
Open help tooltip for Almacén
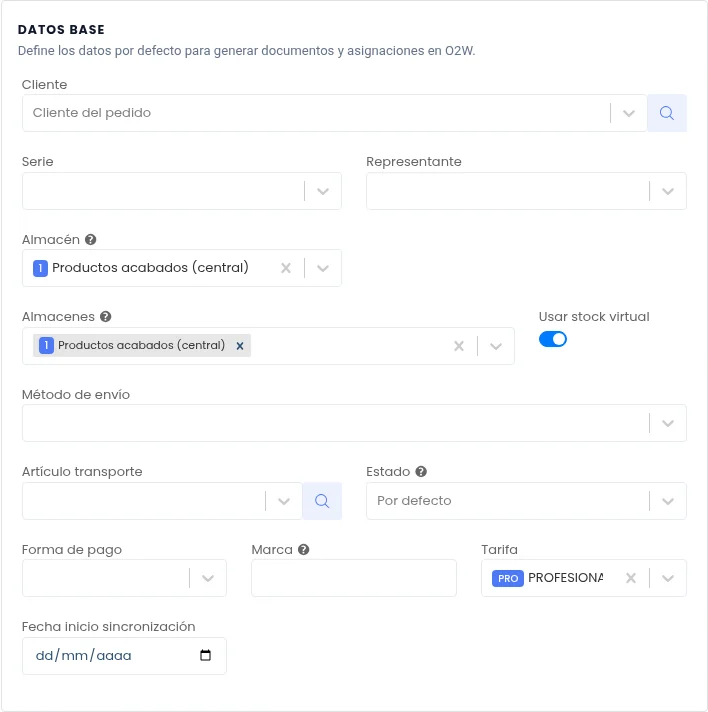(x=91, y=239)
